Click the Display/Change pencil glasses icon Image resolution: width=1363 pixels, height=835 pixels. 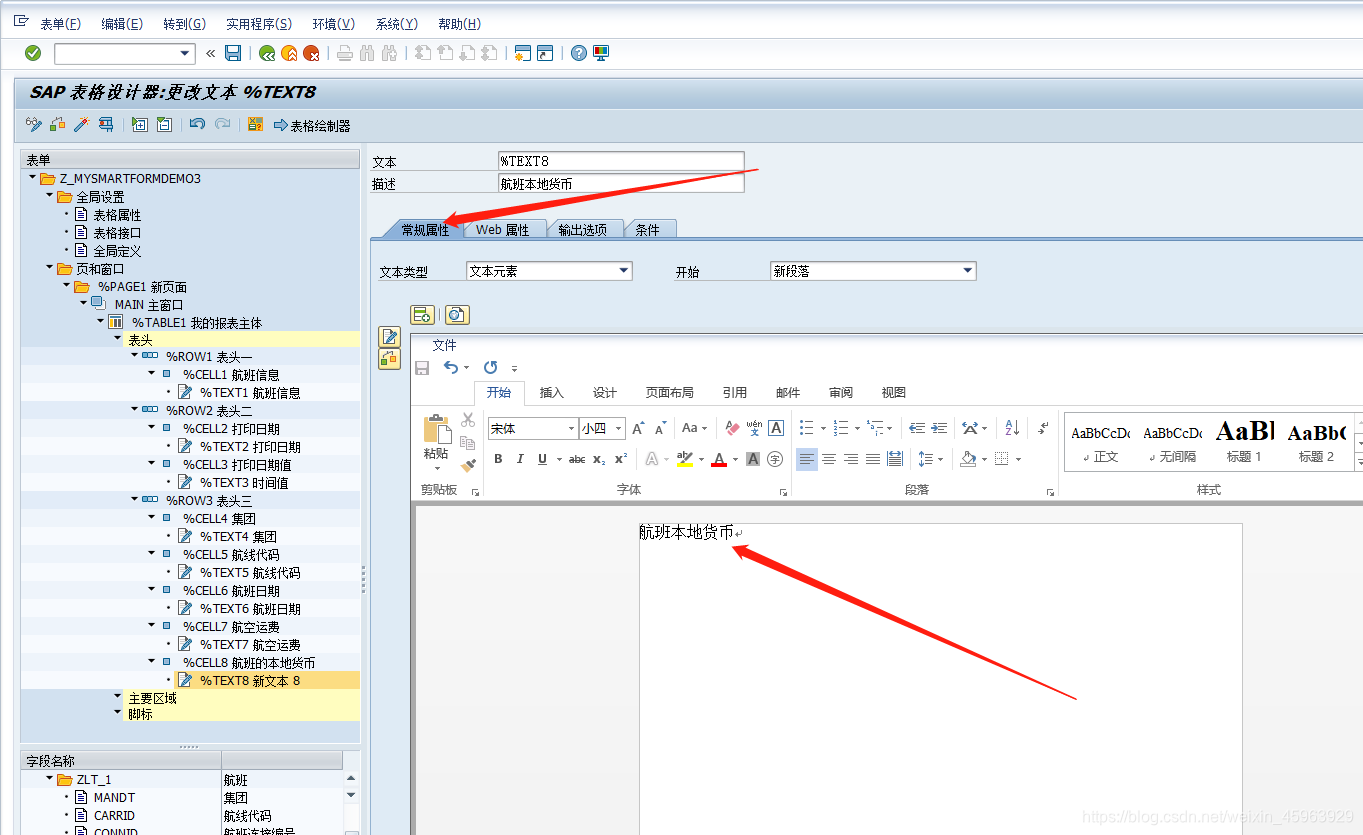(x=33, y=125)
